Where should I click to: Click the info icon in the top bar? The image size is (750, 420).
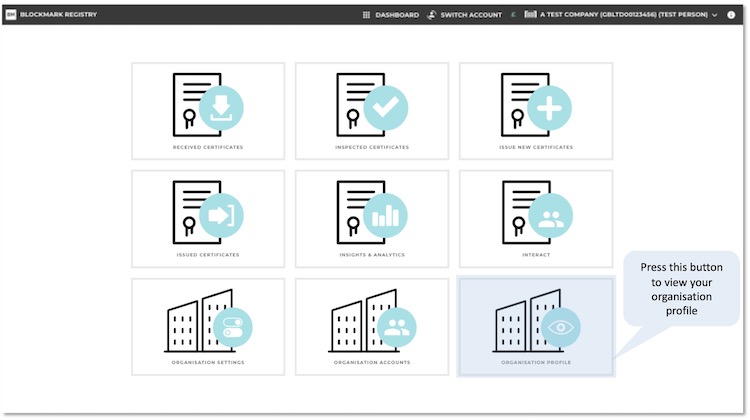pos(731,15)
